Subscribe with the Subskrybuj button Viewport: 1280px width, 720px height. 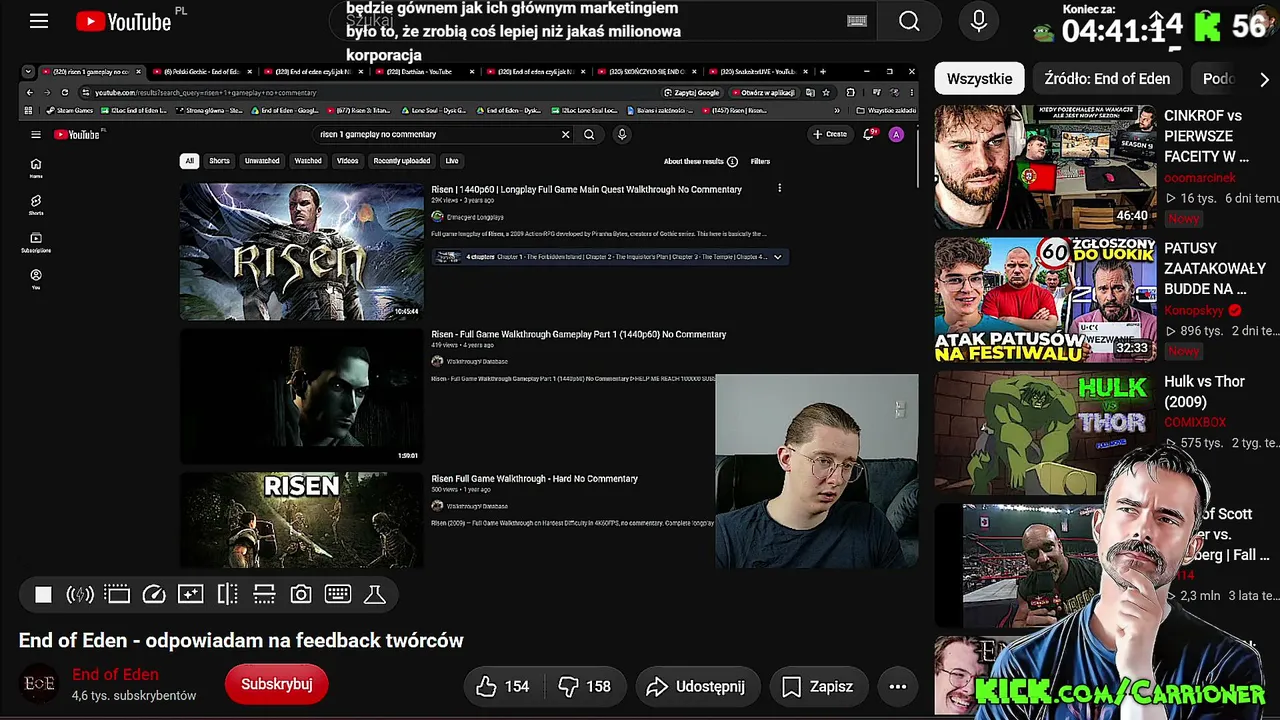(x=277, y=684)
